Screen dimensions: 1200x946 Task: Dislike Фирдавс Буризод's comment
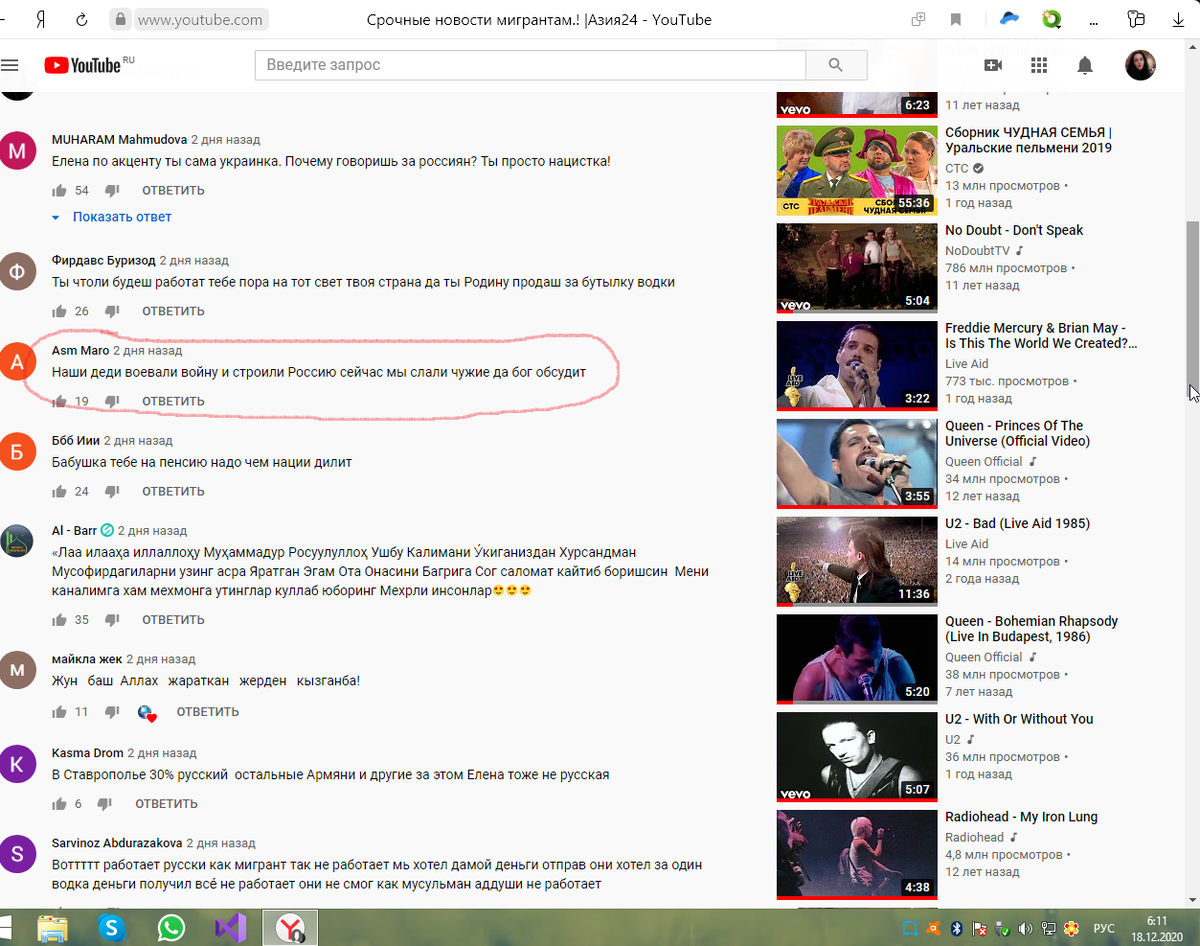pyautogui.click(x=112, y=312)
